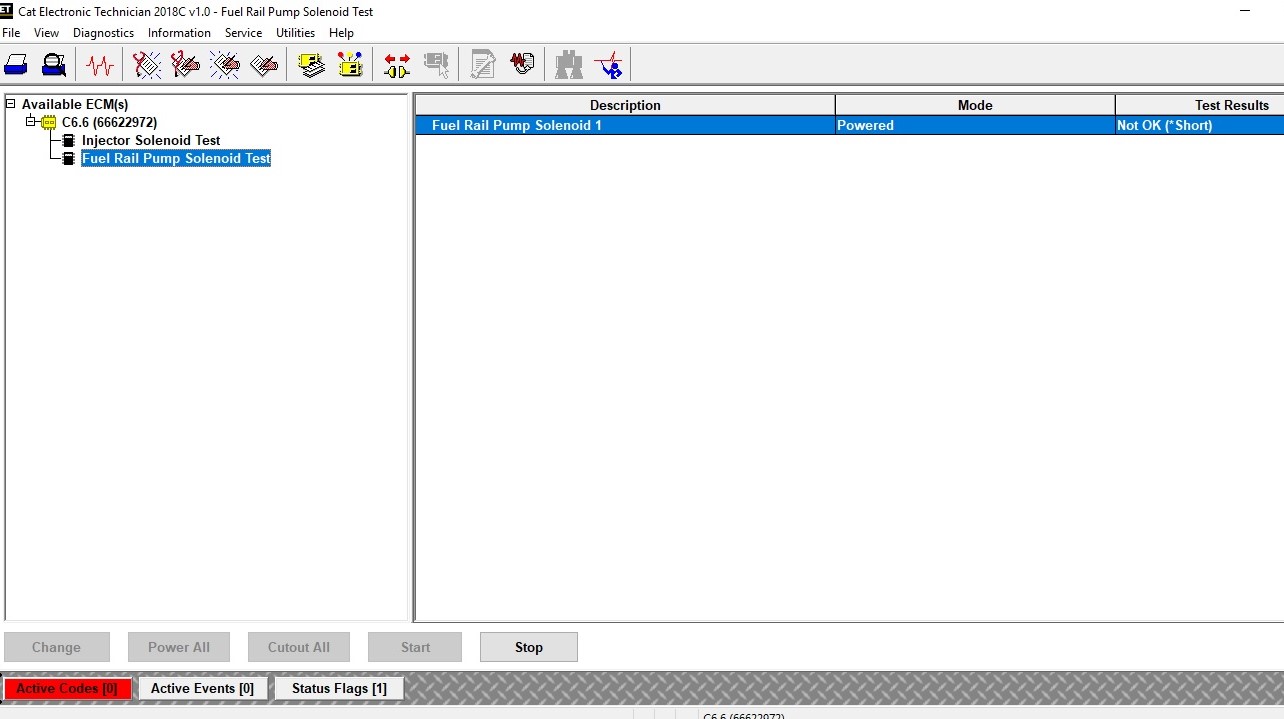Open Active Diagnostic Codes toolbar icon
The height and width of the screenshot is (719, 1284).
(147, 66)
